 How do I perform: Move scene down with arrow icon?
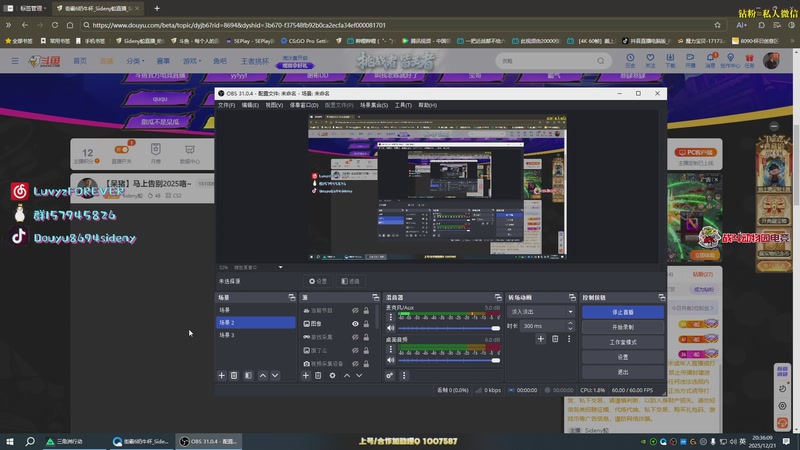[275, 376]
